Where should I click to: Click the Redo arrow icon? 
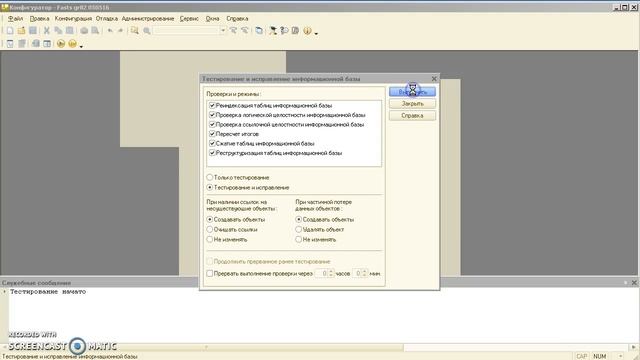click(x=120, y=31)
